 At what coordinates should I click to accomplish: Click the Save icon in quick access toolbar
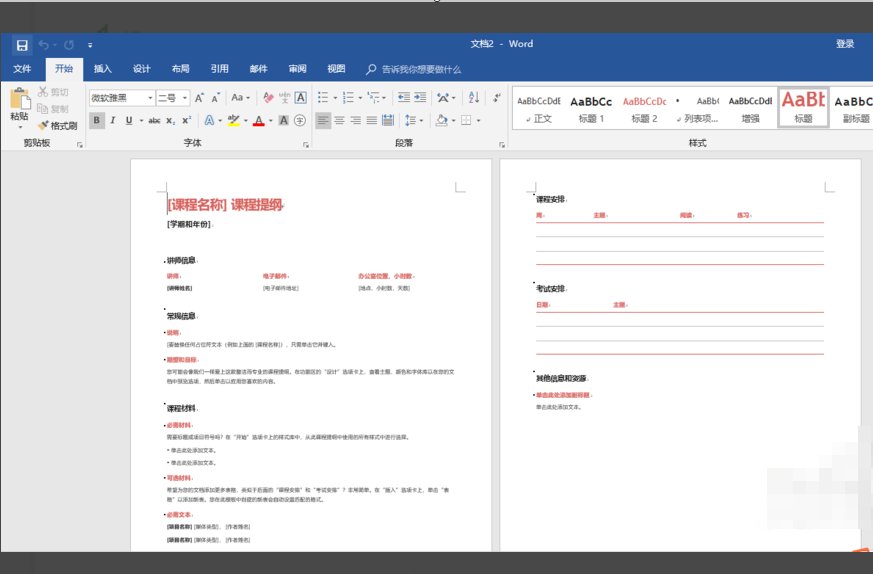click(21, 45)
